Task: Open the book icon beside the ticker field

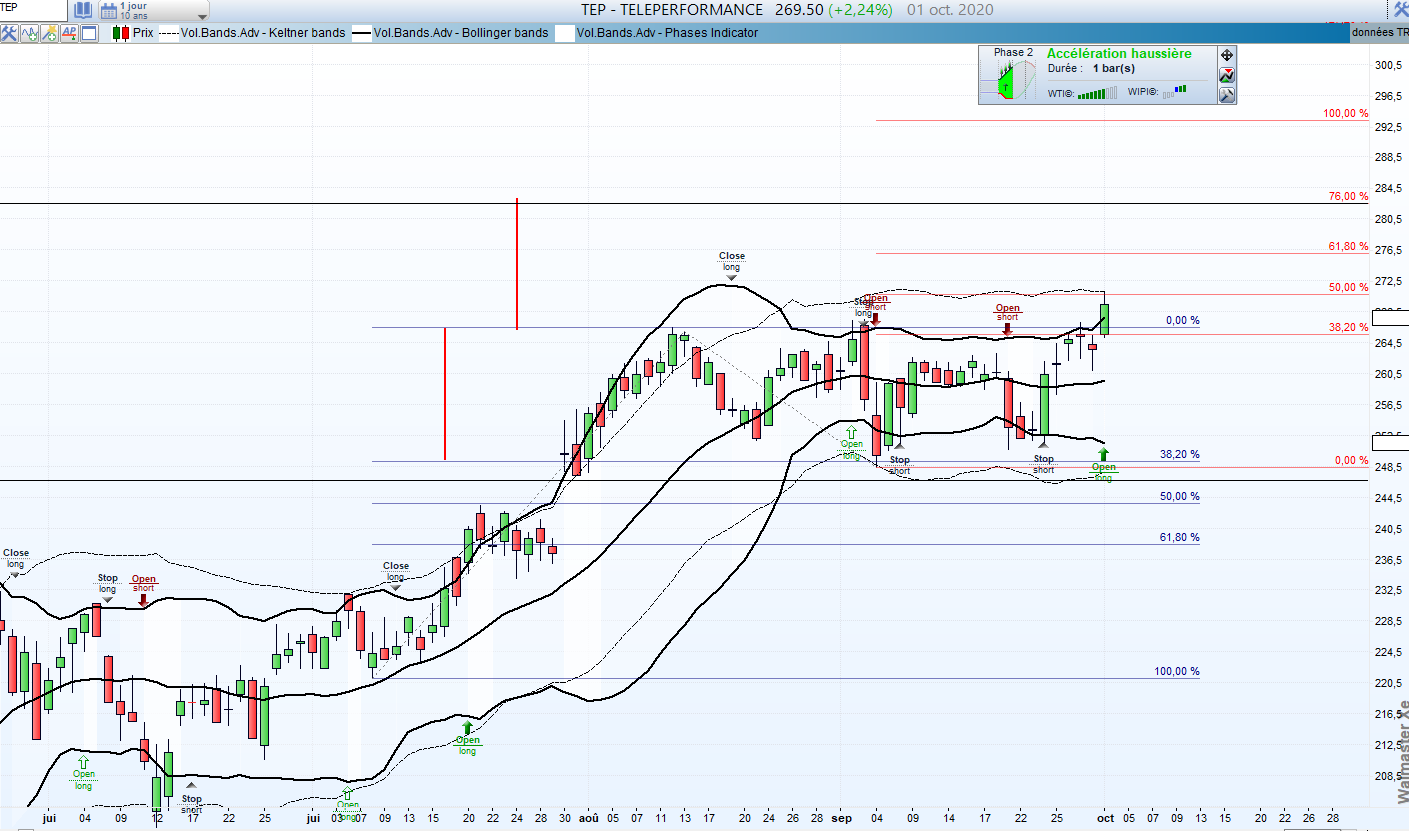Action: pos(82,11)
